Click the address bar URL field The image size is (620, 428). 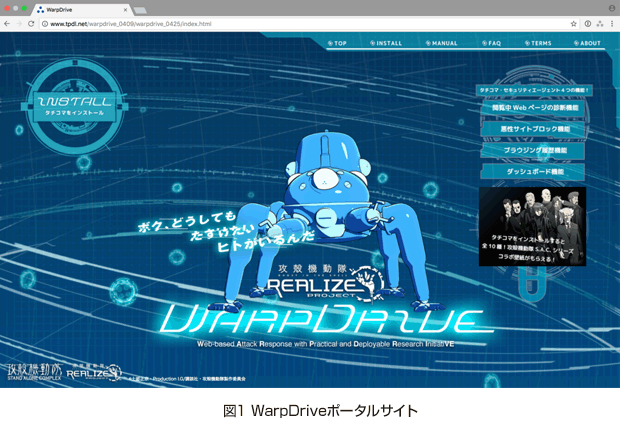point(308,24)
